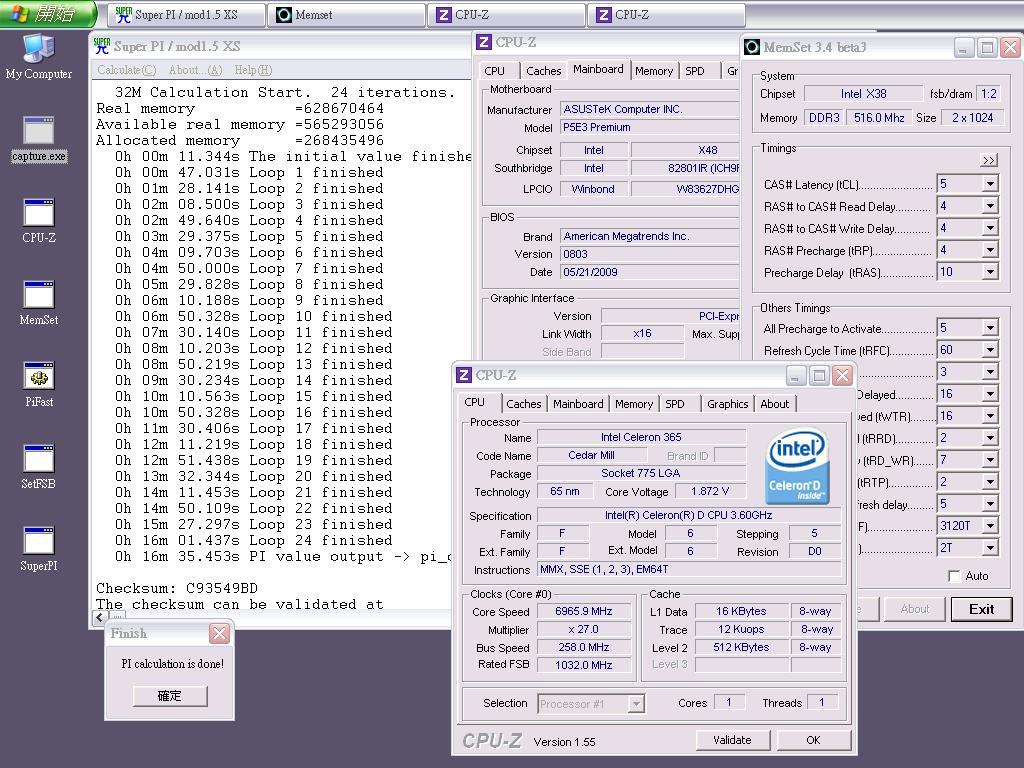The width and height of the screenshot is (1024, 768).
Task: Click Exit button in MemSet
Action: pos(982,609)
